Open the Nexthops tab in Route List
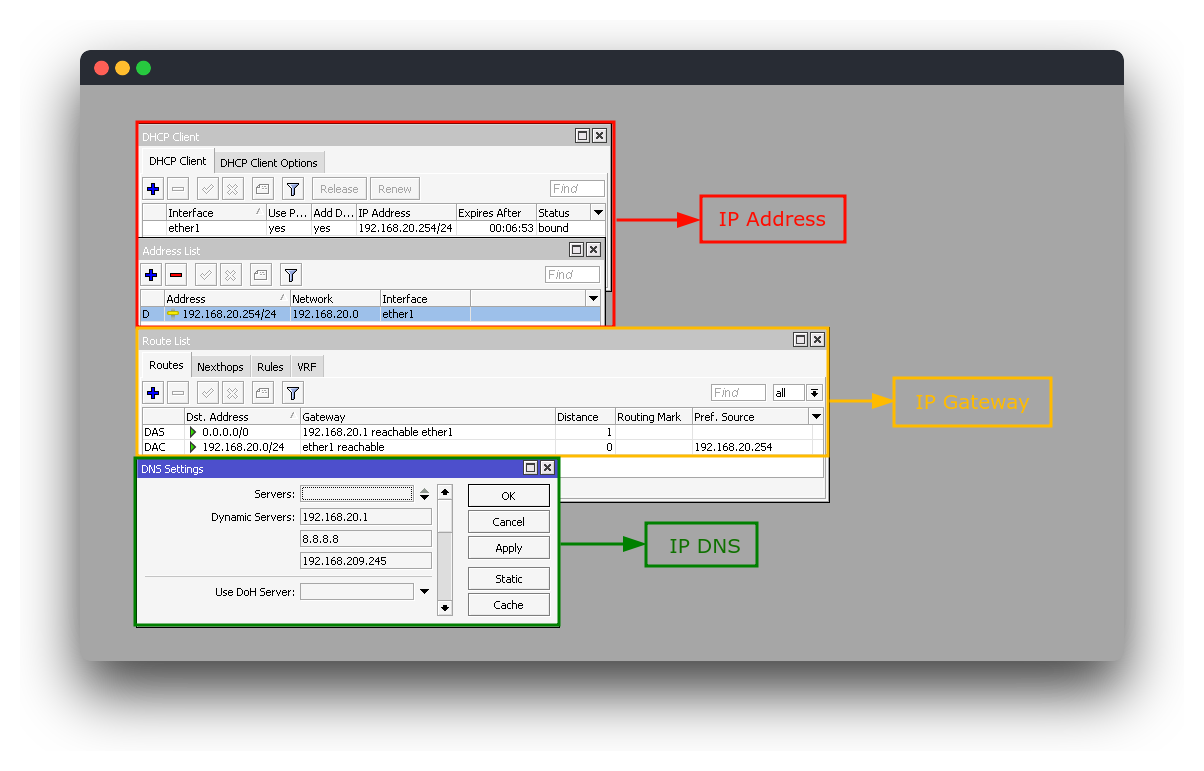The height and width of the screenshot is (771, 1204). [x=220, y=365]
